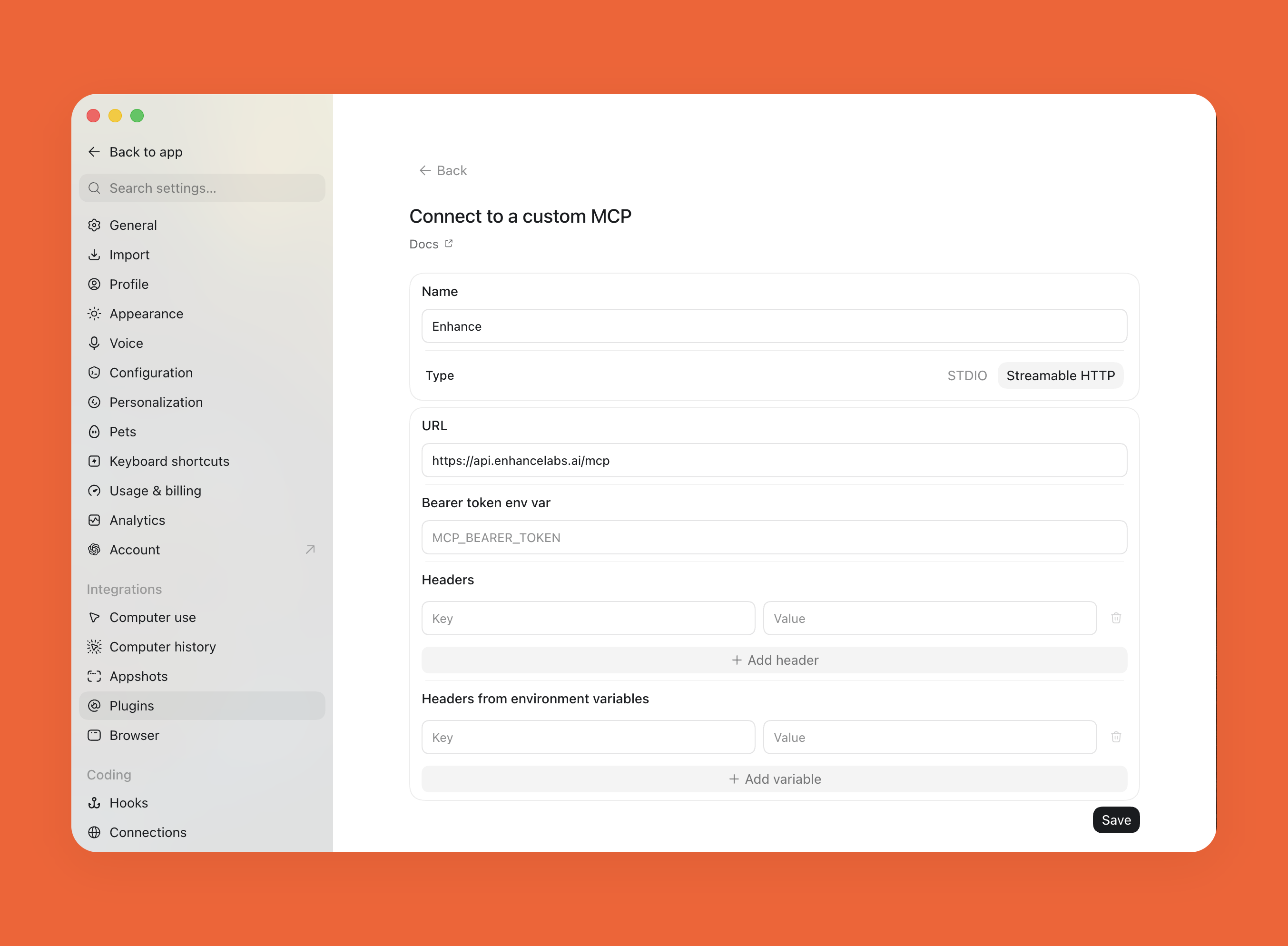Return using Back to app
1288x946 pixels.
(135, 152)
